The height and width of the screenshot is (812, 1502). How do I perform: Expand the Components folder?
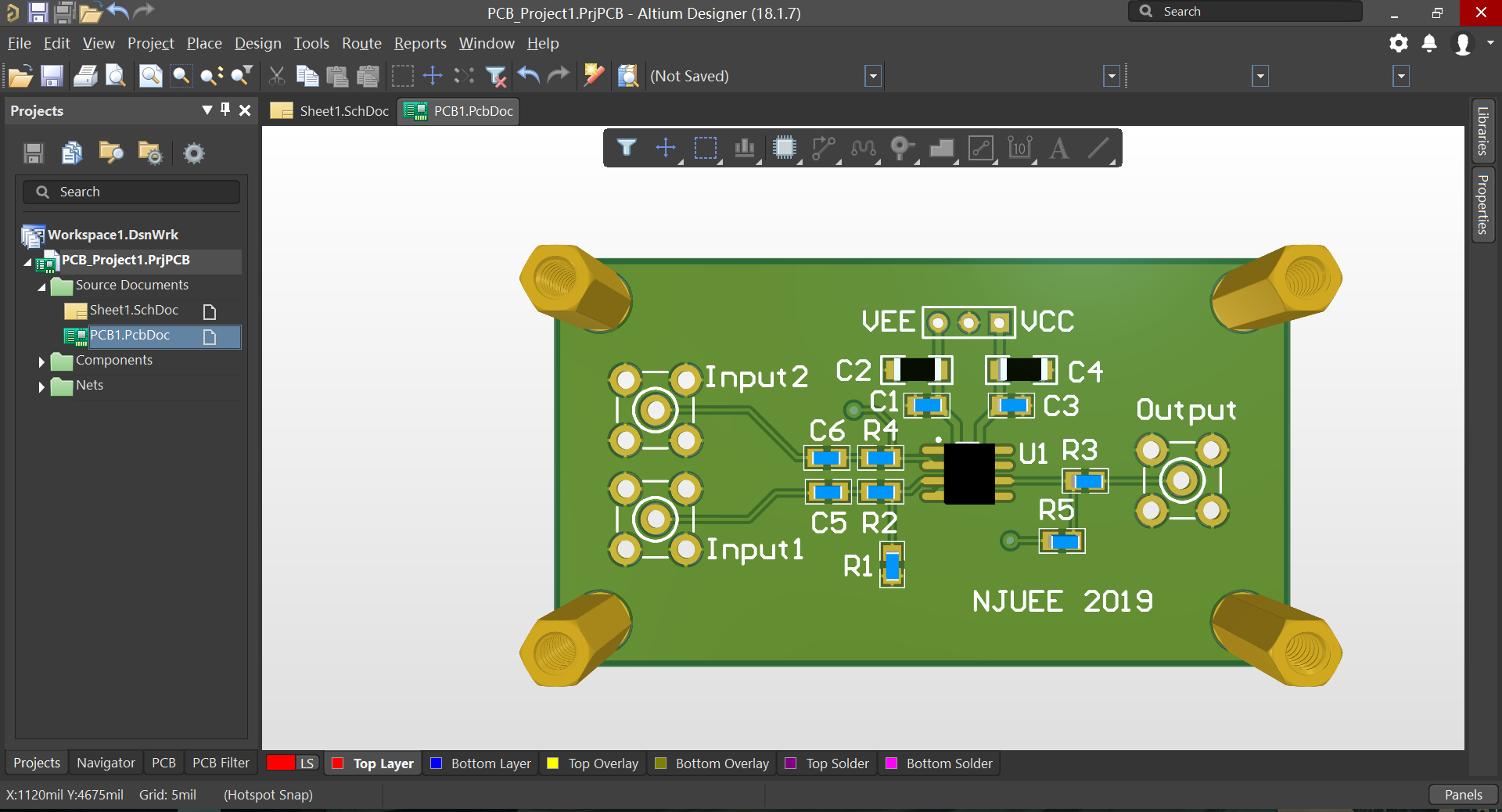(x=41, y=361)
